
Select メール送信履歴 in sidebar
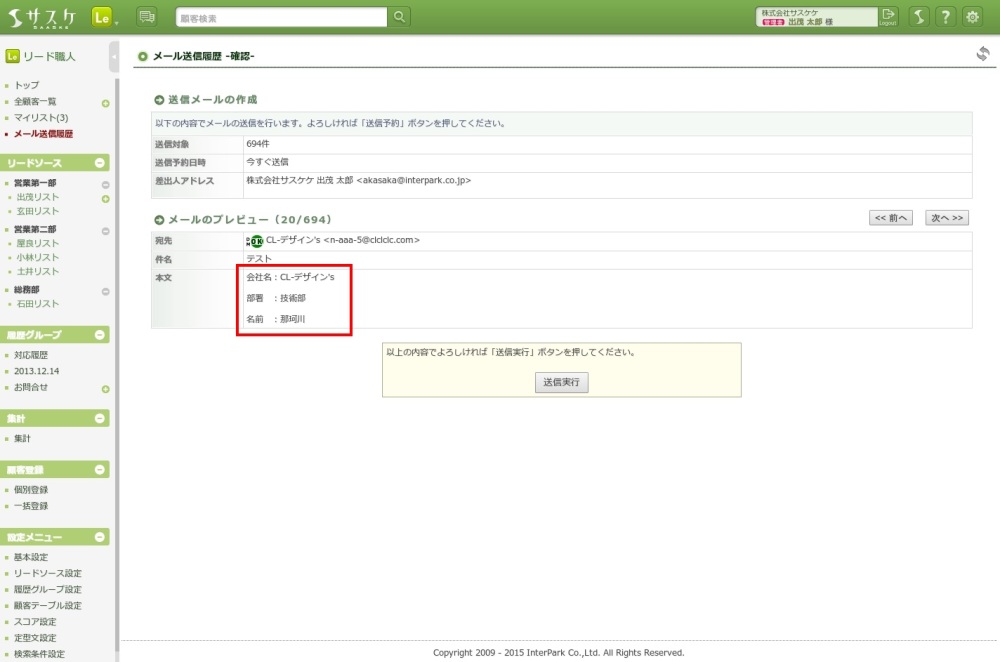(43, 134)
